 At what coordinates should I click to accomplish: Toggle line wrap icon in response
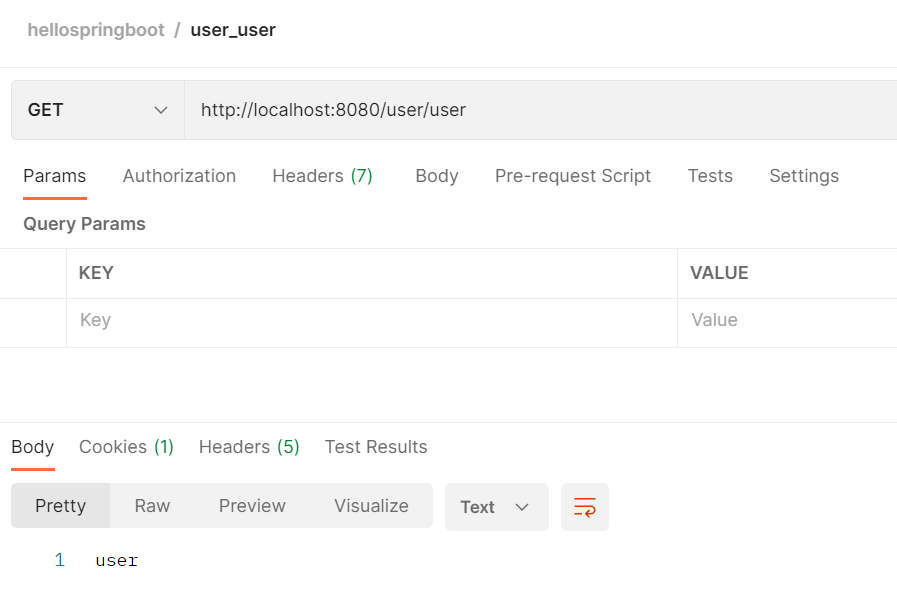[585, 507]
